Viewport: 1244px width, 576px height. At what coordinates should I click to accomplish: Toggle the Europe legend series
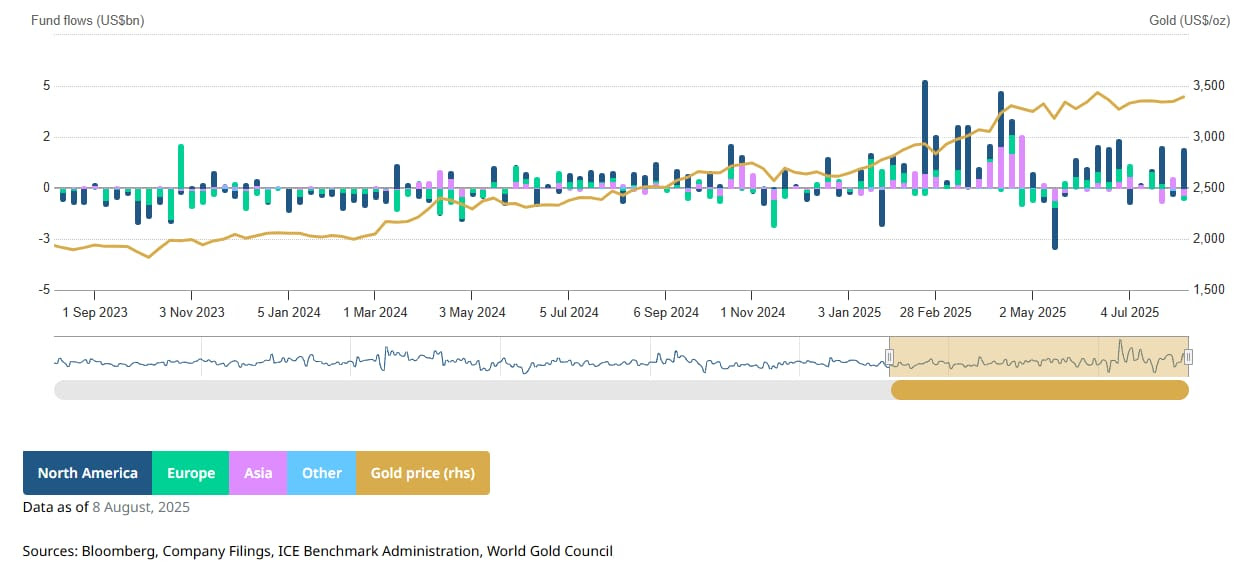(191, 473)
